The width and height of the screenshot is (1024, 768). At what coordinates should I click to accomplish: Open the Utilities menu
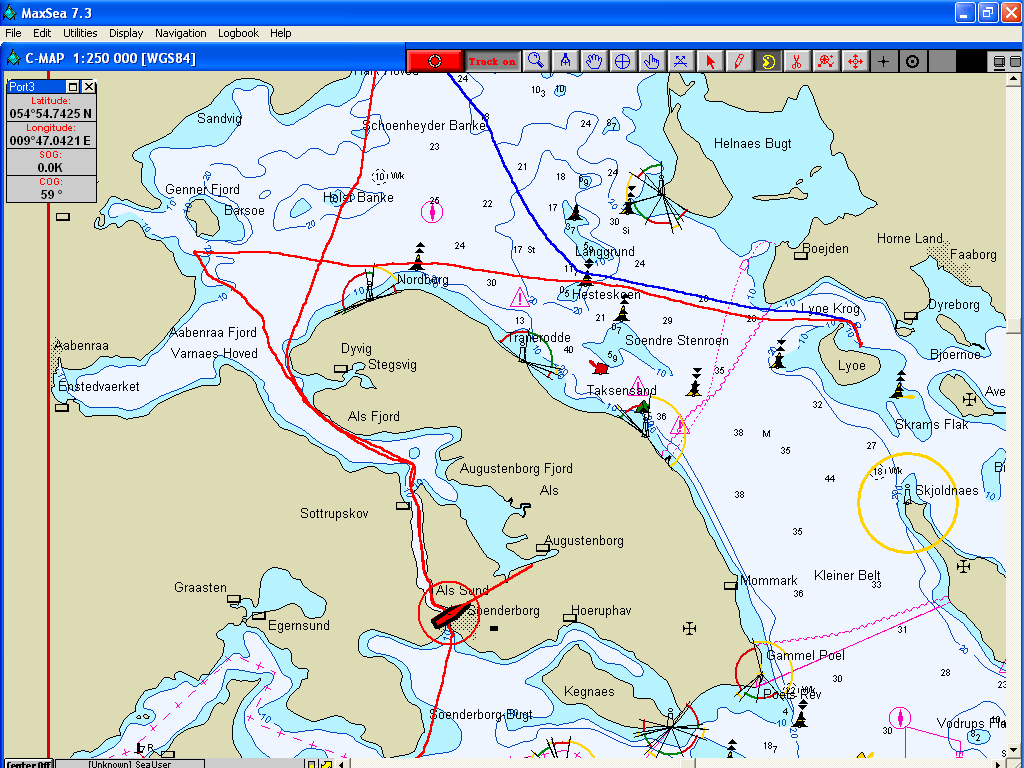click(x=80, y=33)
